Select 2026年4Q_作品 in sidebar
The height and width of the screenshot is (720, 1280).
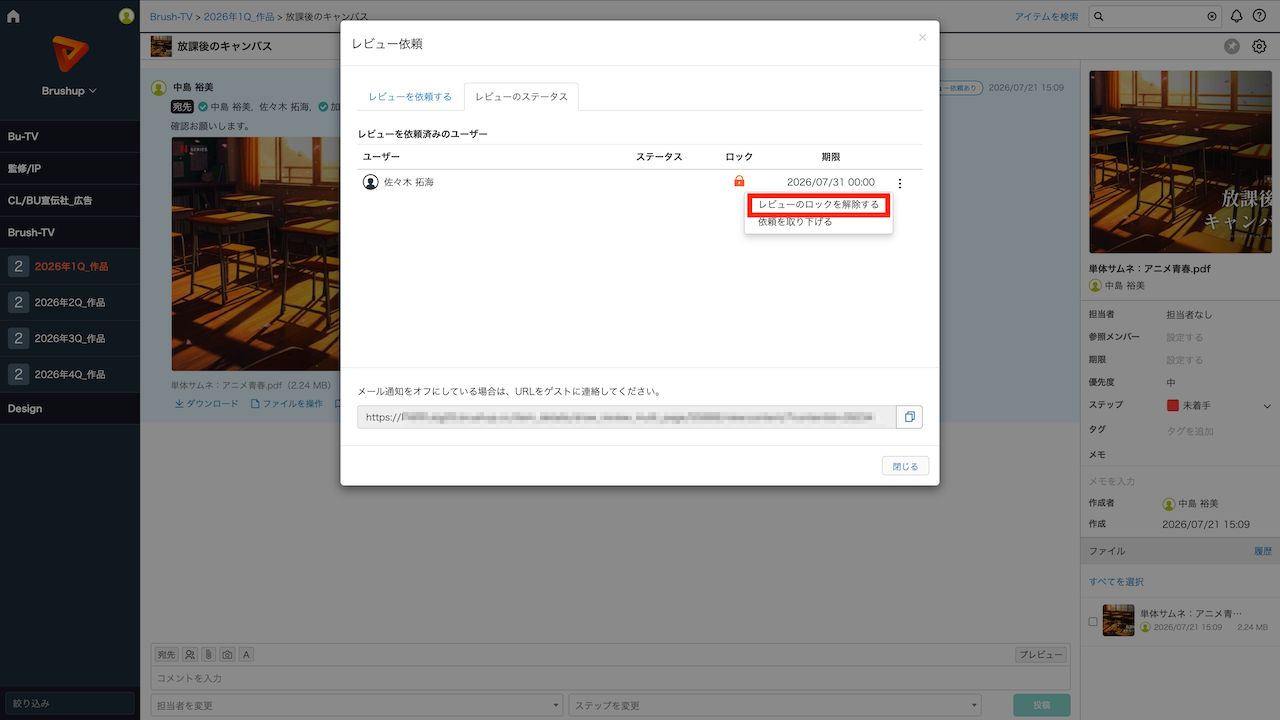pyautogui.click(x=69, y=374)
